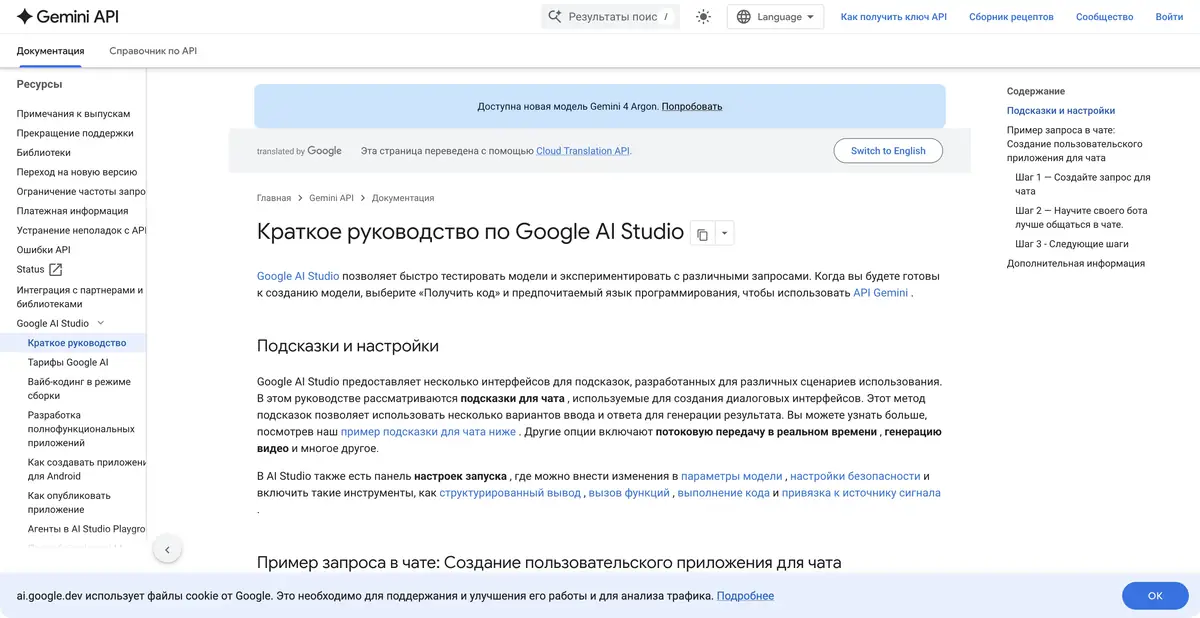1200x618 pixels.
Task: Toggle the light/dark theme icon
Action: [x=703, y=16]
